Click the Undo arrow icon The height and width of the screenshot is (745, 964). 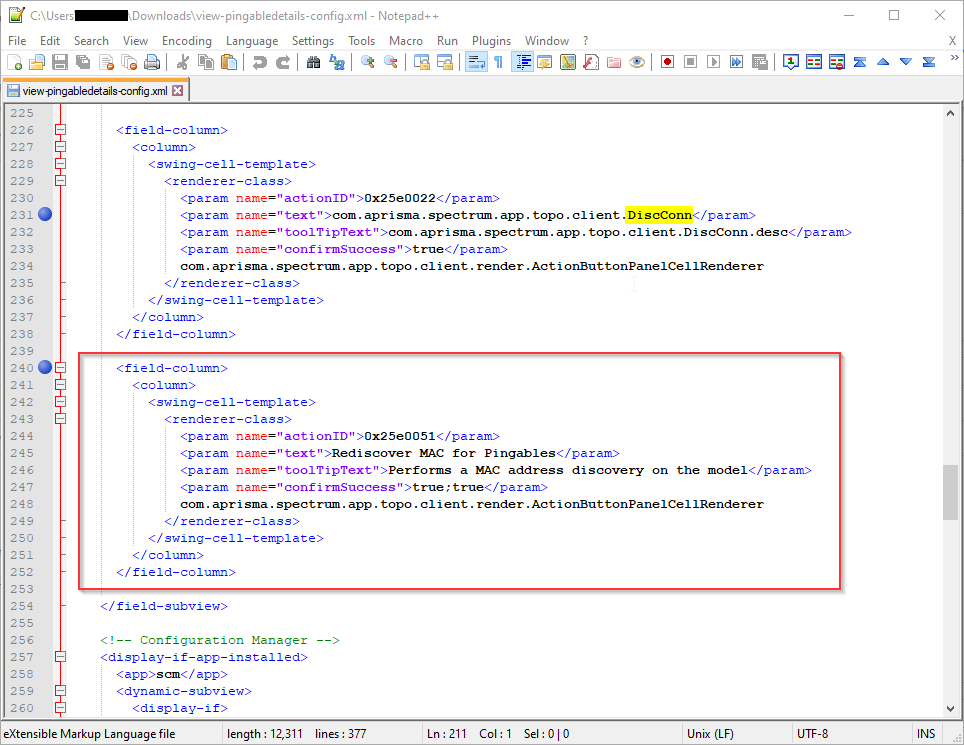pos(260,62)
